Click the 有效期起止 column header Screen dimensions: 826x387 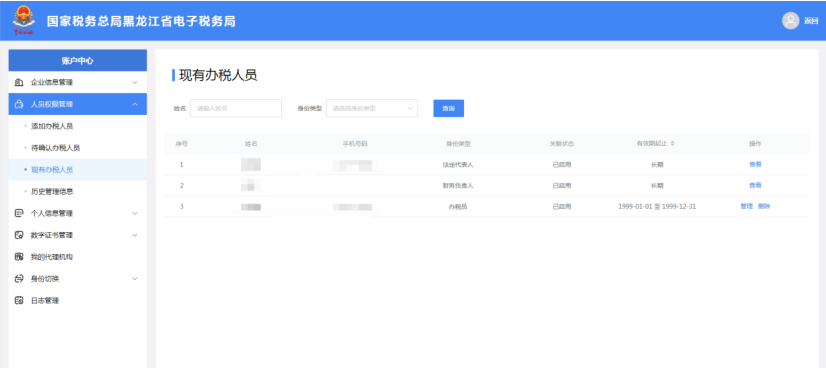pyautogui.click(x=652, y=143)
